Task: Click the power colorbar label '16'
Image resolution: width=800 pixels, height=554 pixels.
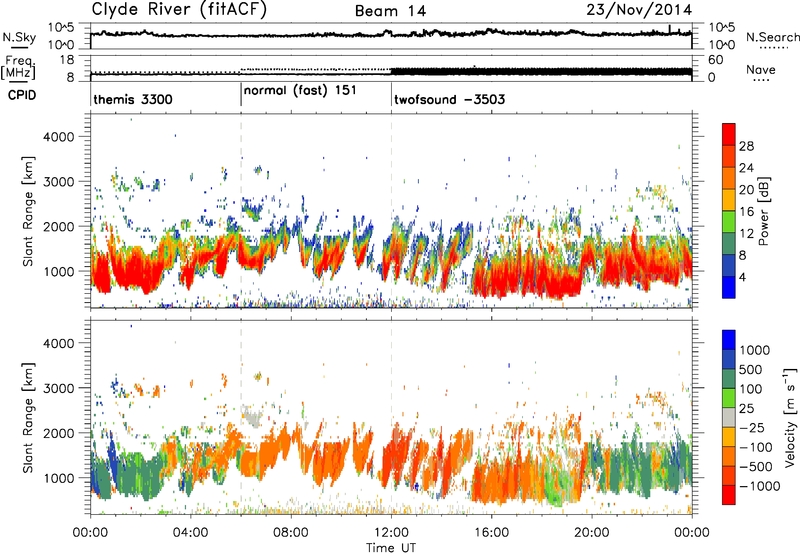Action: tap(746, 212)
